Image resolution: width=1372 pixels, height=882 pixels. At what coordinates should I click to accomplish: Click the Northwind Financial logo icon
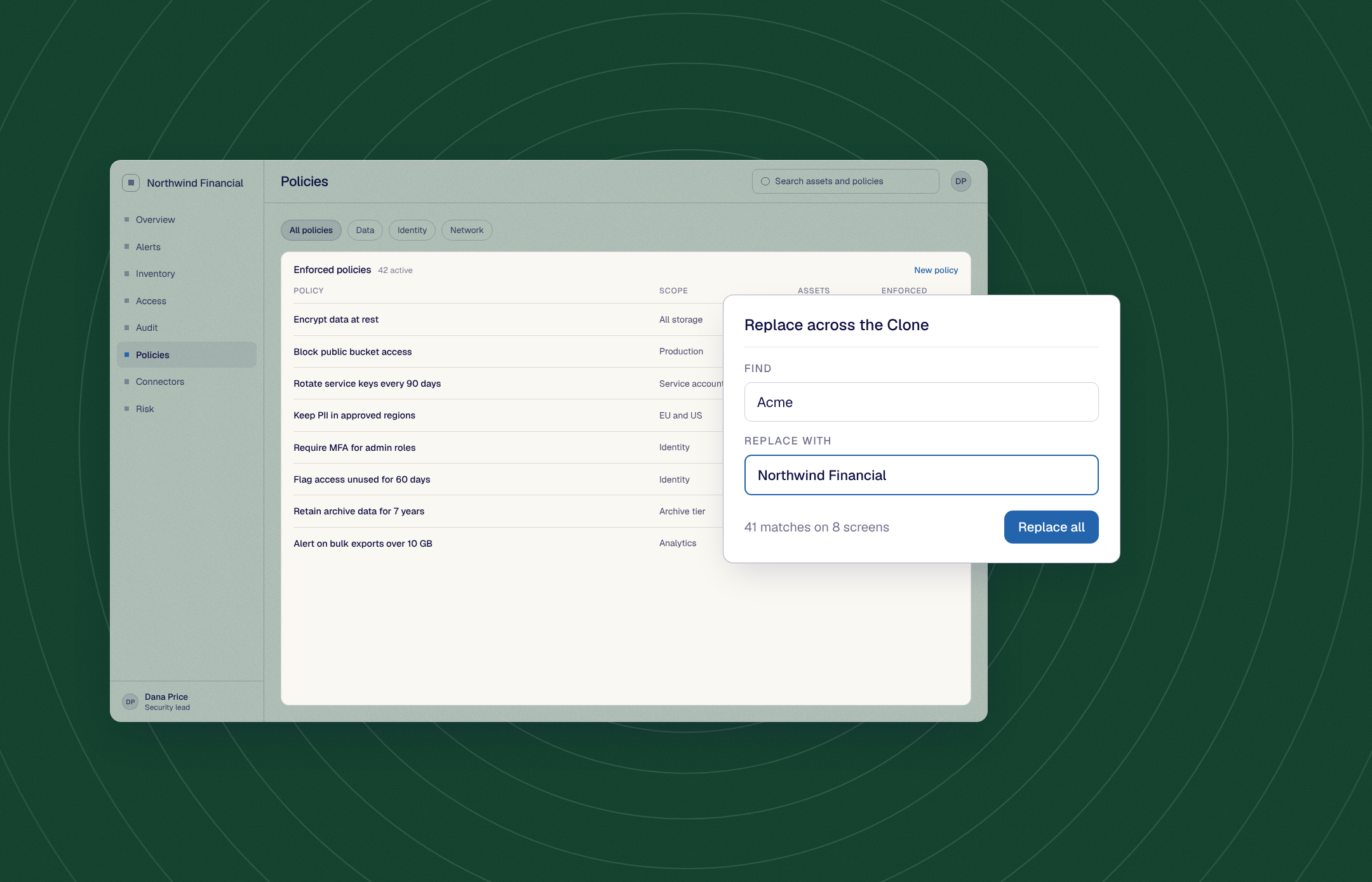(131, 183)
